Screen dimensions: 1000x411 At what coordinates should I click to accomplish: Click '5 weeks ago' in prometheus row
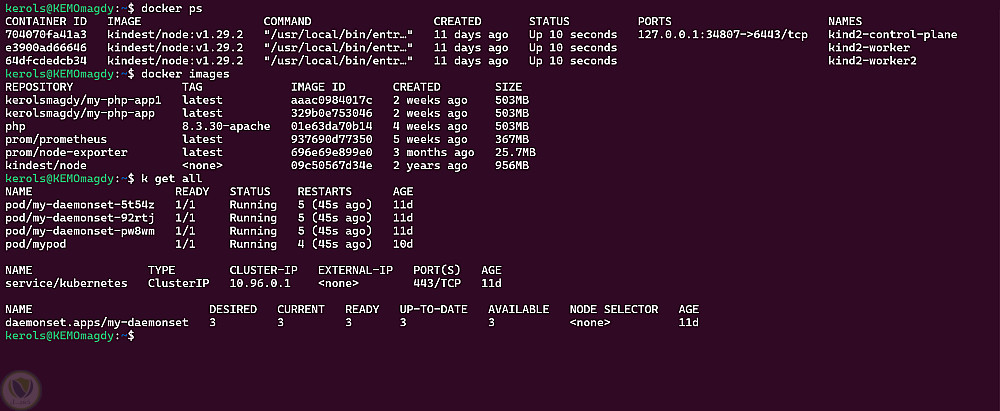click(430, 139)
